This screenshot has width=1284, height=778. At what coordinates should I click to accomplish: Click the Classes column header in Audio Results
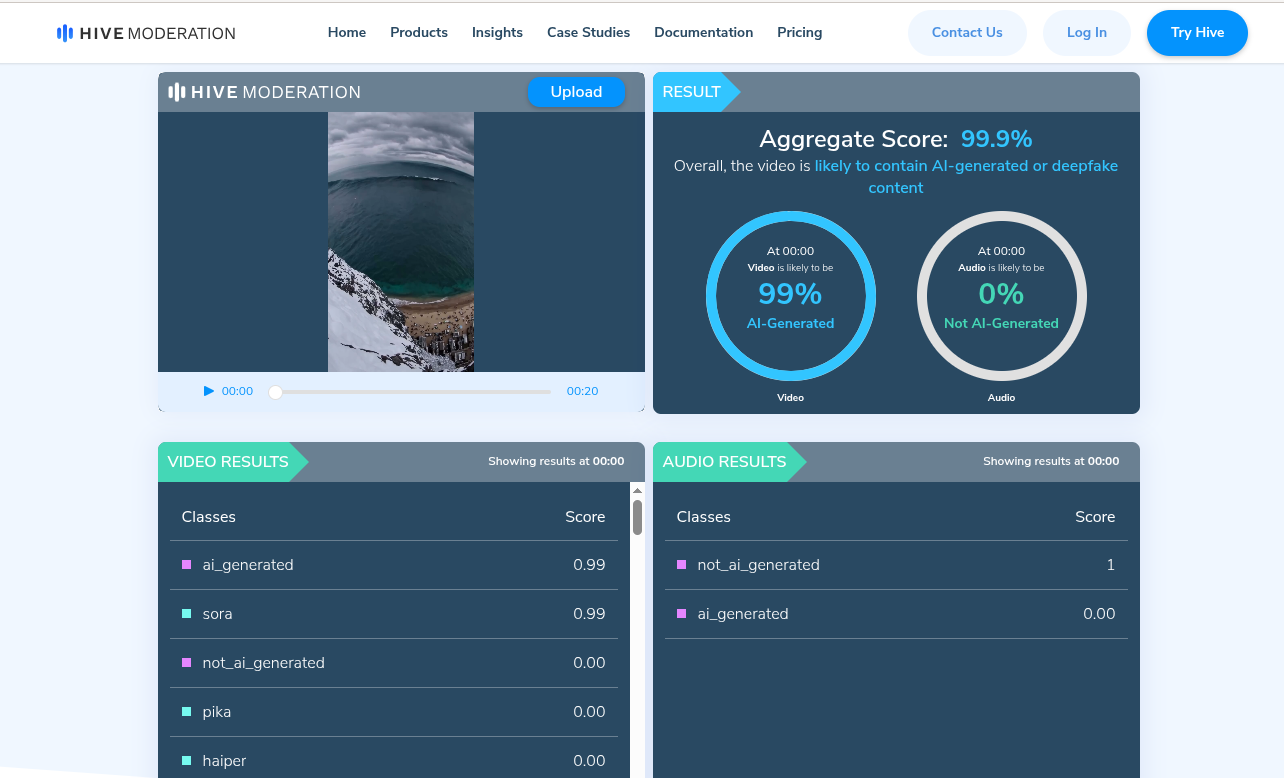[x=703, y=517]
